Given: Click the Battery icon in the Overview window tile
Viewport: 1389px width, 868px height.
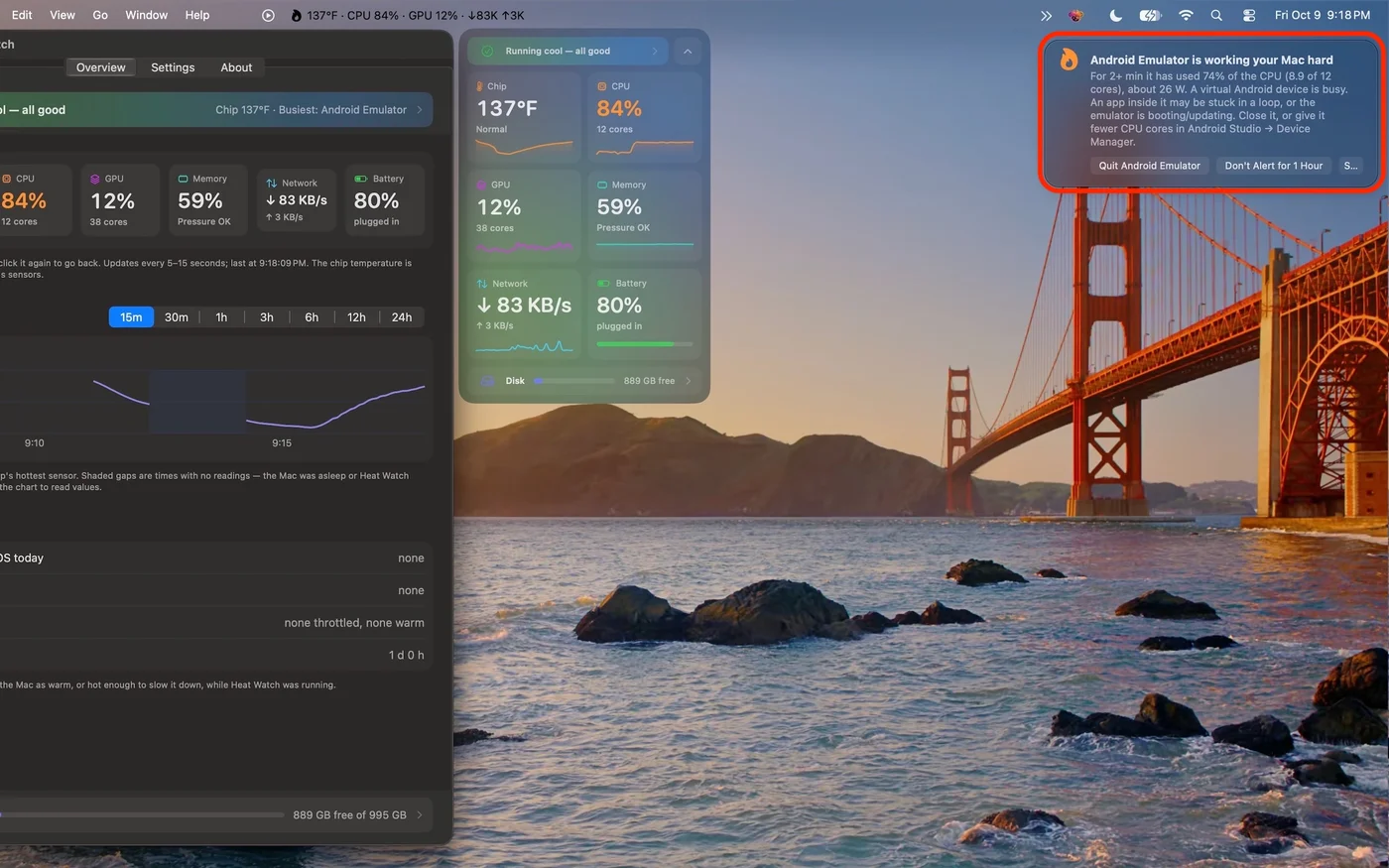Looking at the screenshot, I should (x=360, y=179).
